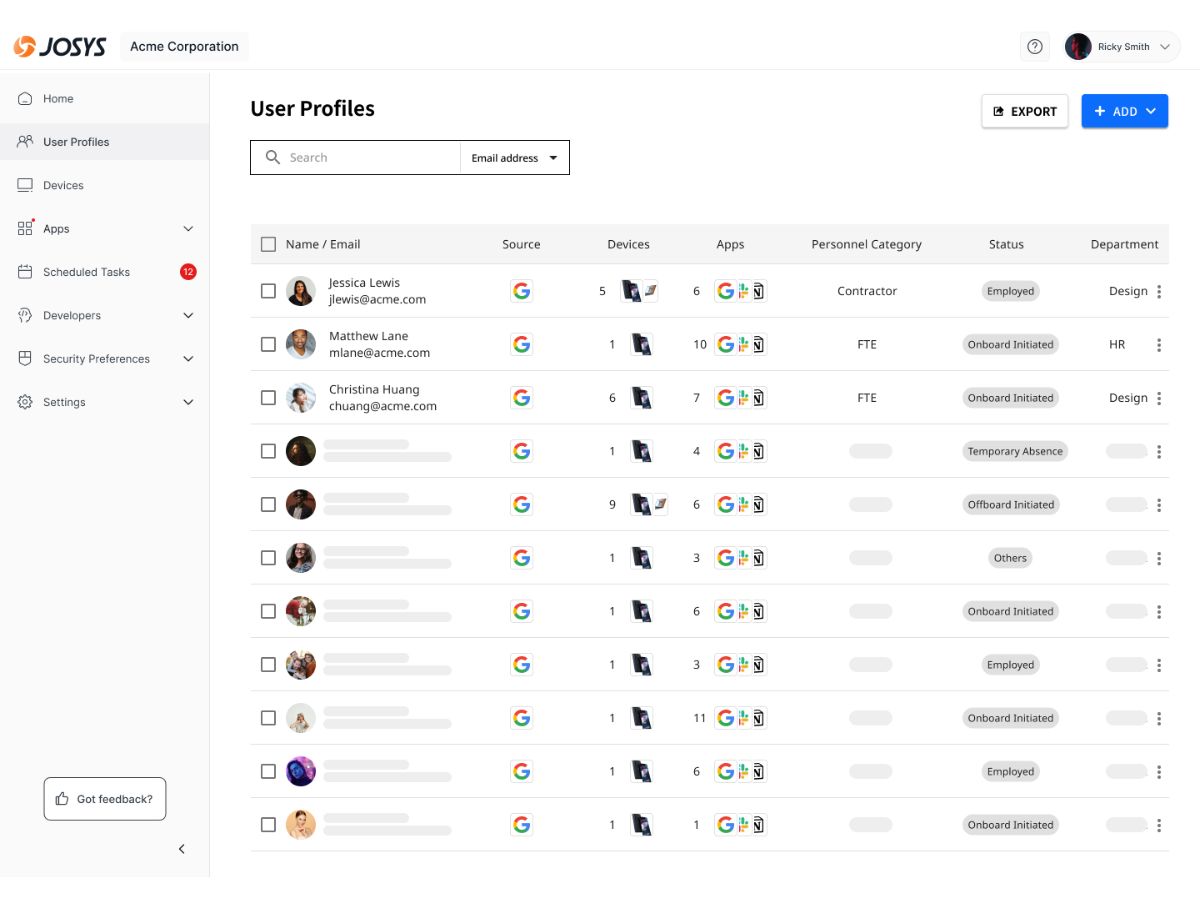
Task: Check the box in the Others status row
Action: pos(268,558)
